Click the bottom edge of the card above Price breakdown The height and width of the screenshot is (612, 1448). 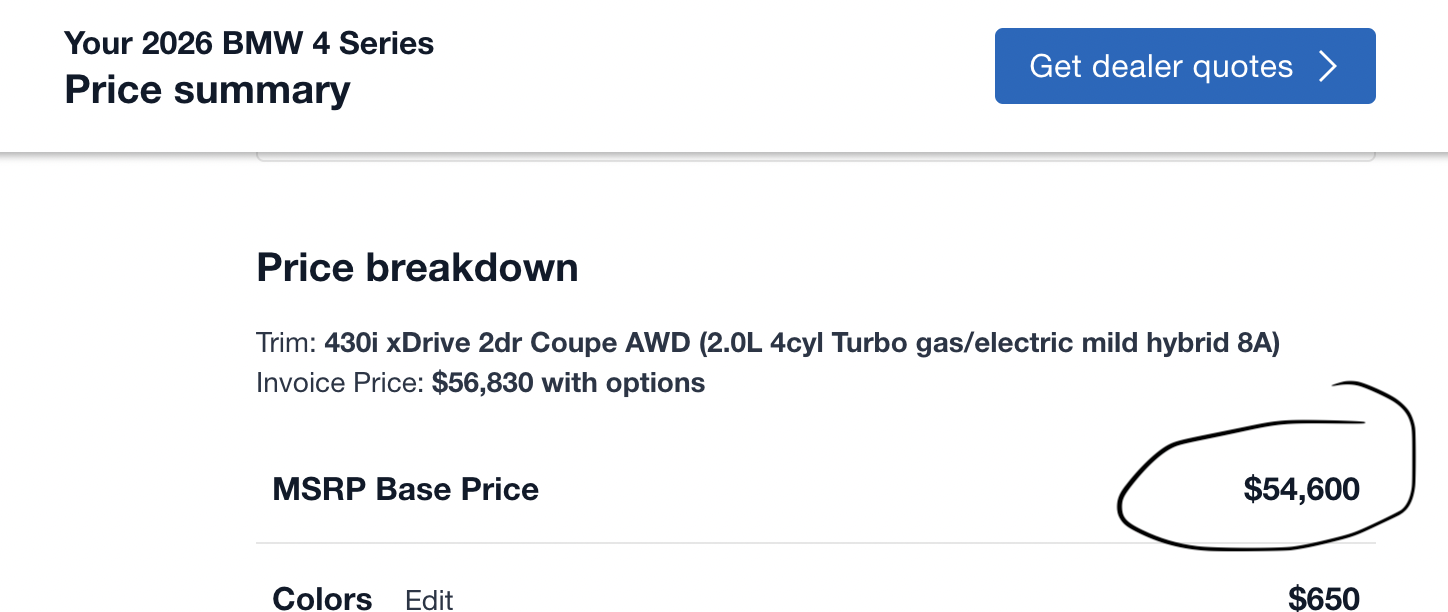coord(816,159)
